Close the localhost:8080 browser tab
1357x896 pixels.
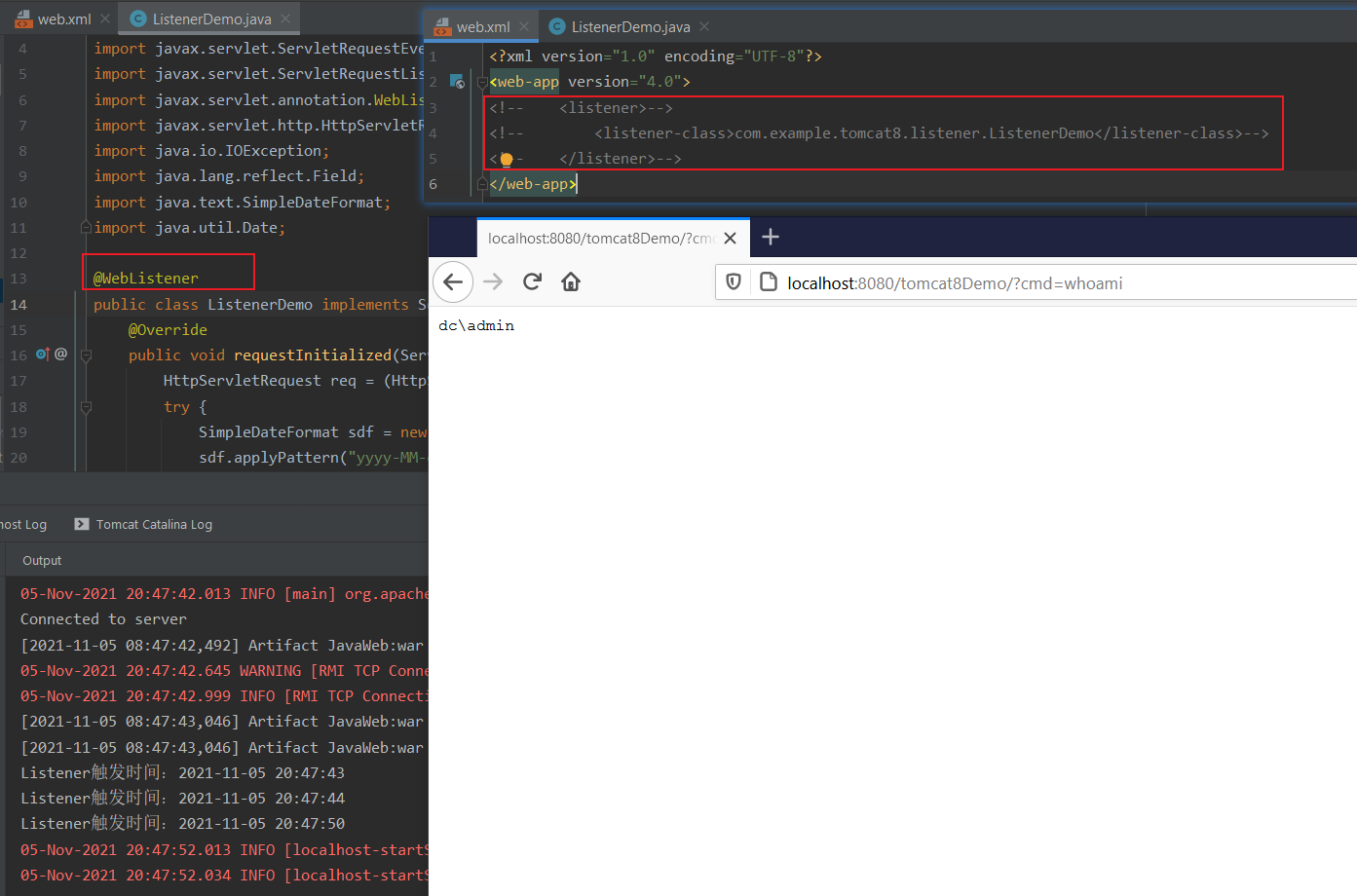730,238
